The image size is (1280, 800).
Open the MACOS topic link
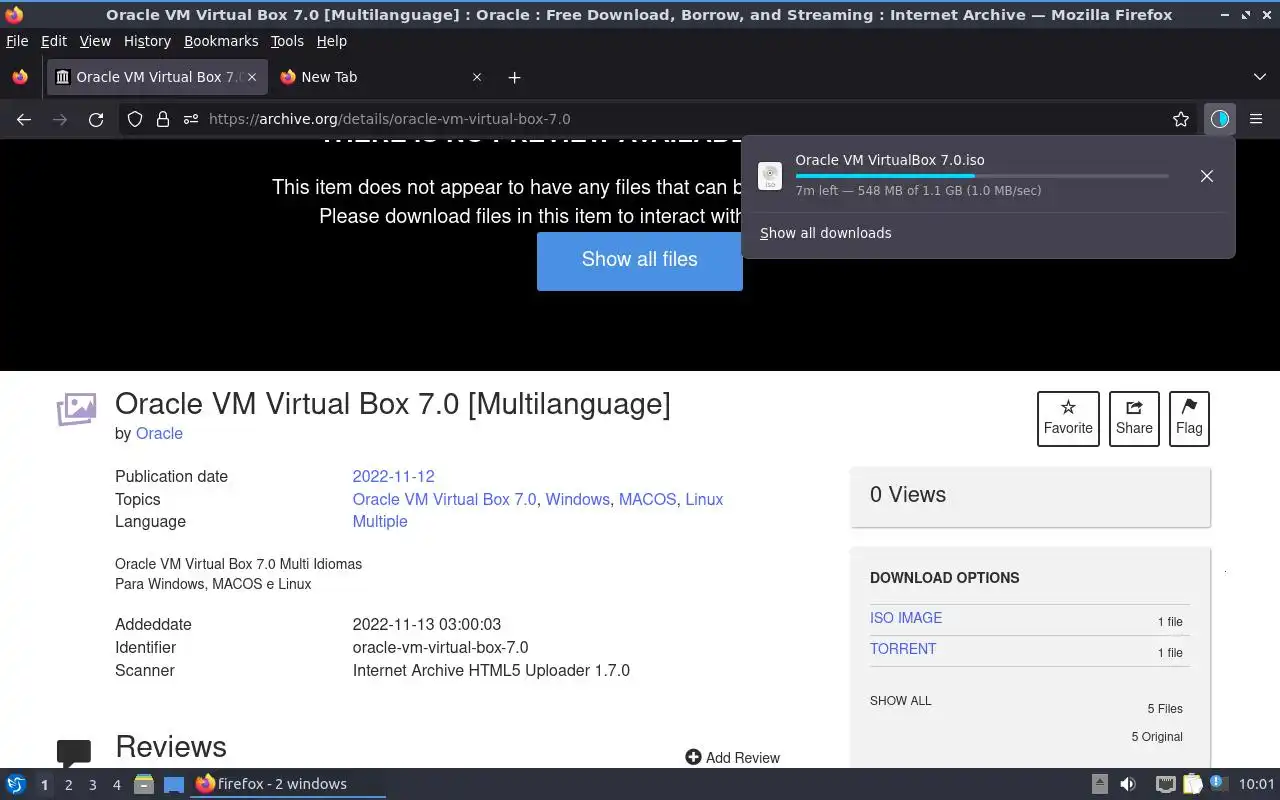pos(647,499)
